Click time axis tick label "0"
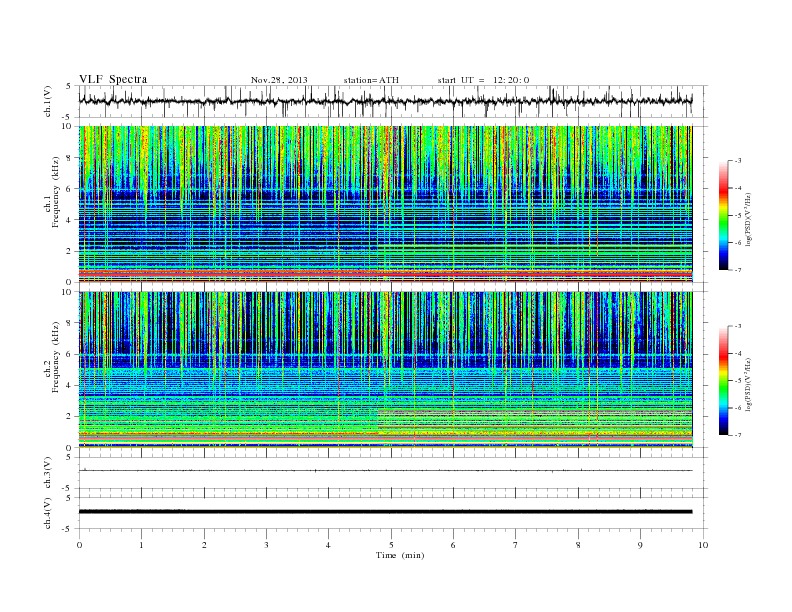Screen dimensions: 792x612 pos(79,545)
